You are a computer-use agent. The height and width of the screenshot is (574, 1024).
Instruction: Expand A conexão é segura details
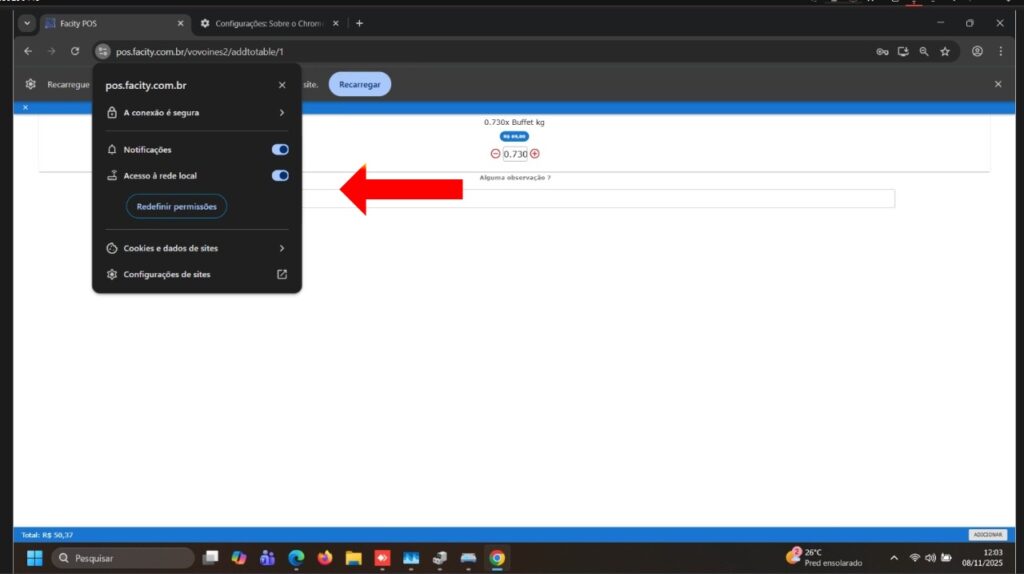[x=197, y=113]
